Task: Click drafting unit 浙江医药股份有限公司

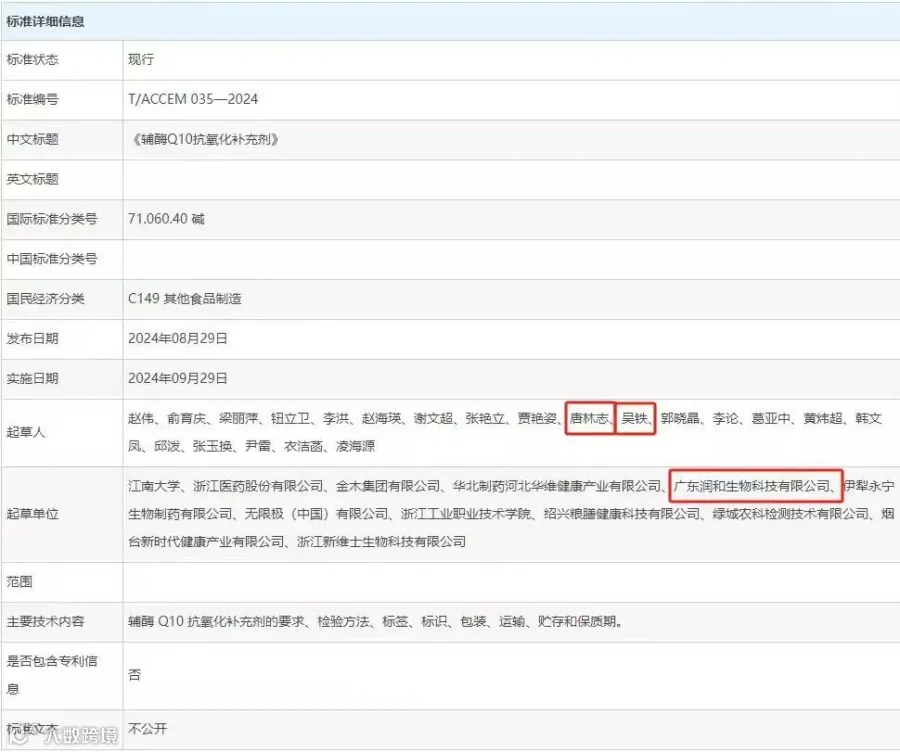Action: 258,486
